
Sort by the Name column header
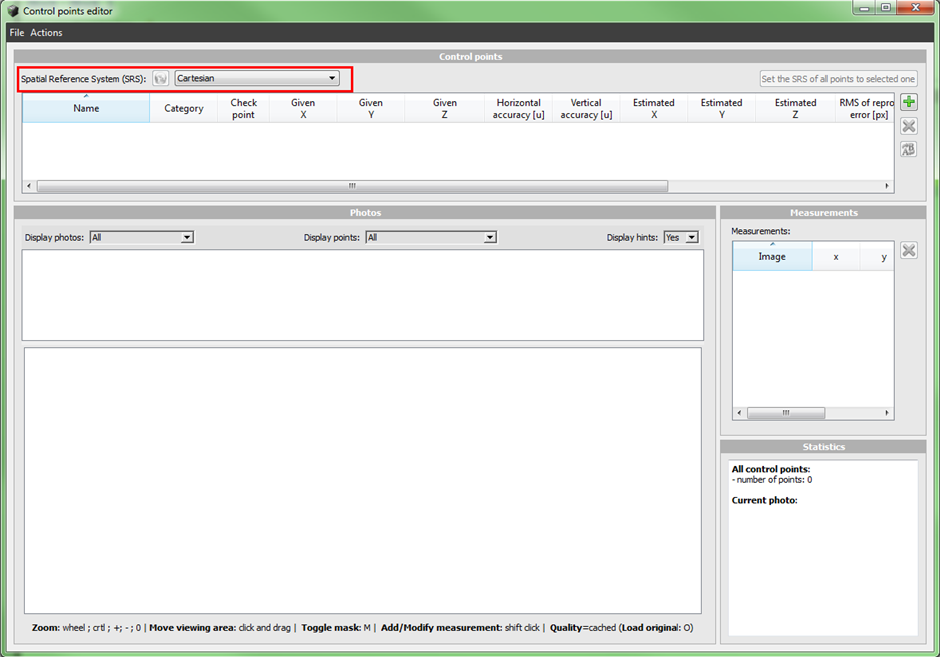(x=86, y=109)
